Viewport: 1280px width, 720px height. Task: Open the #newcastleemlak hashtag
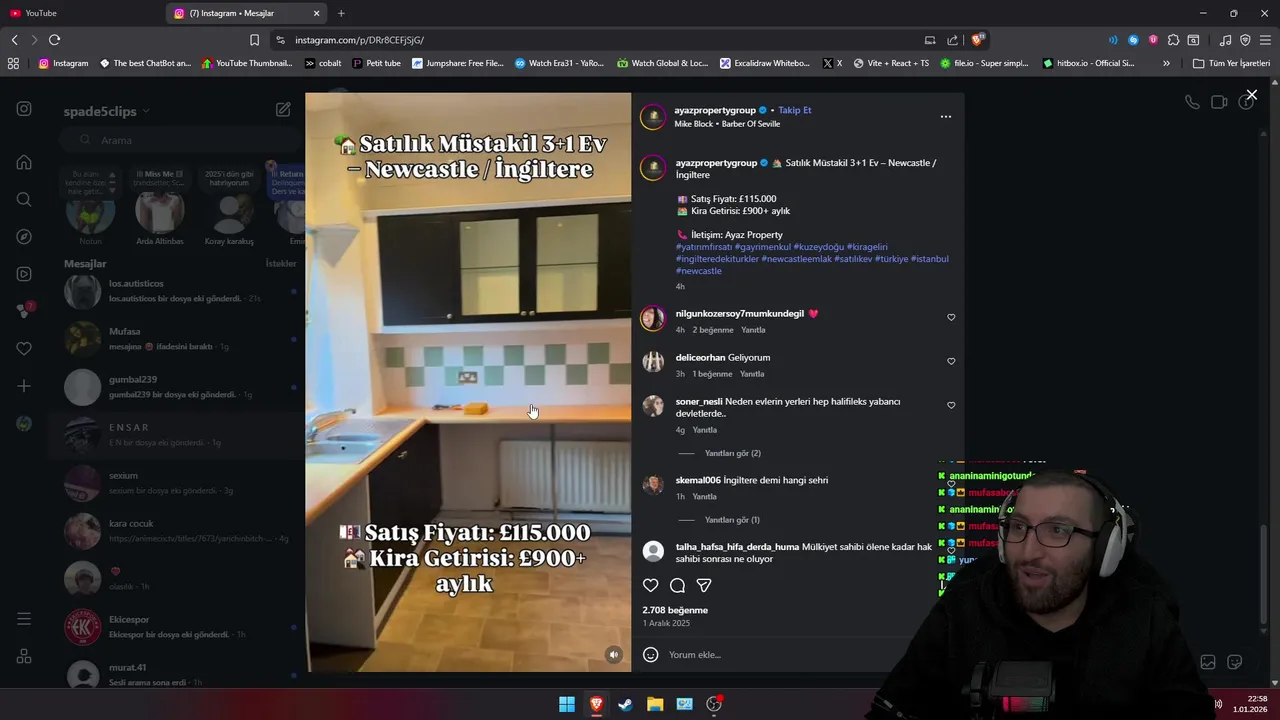(796, 259)
